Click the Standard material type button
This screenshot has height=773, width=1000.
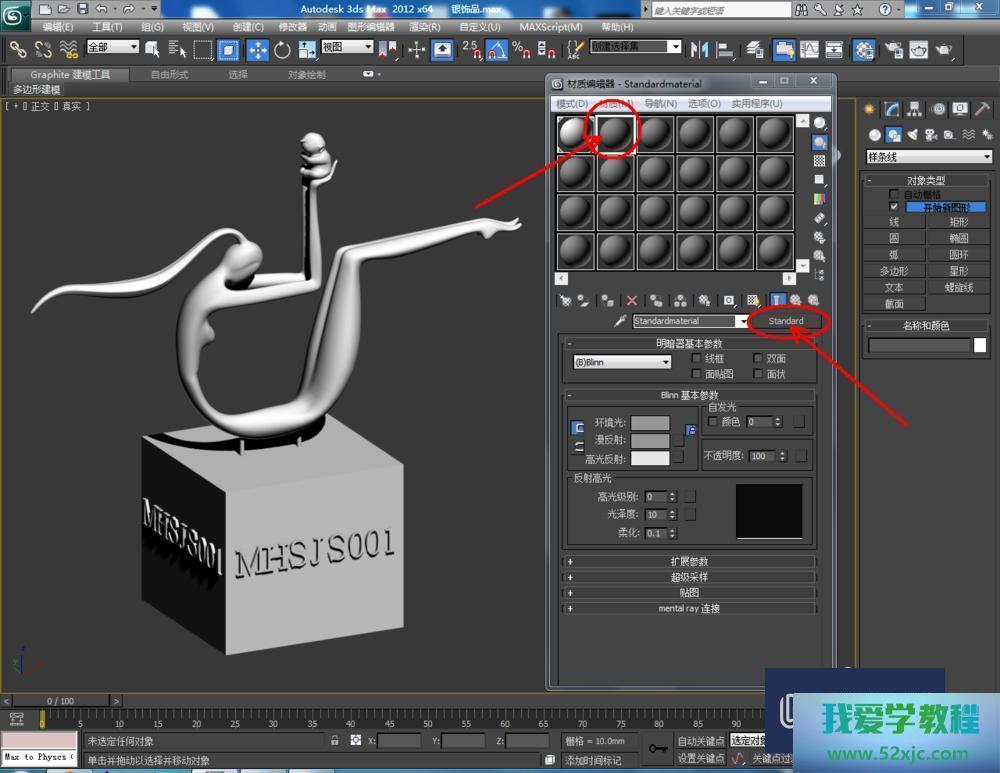pyautogui.click(x=786, y=321)
